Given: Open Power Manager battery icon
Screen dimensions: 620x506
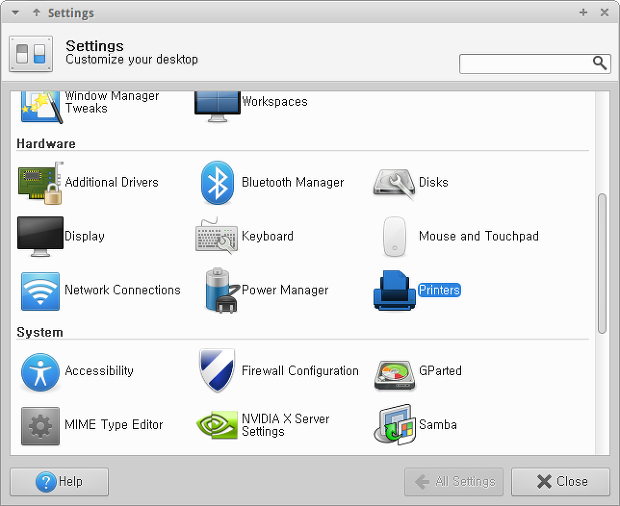Looking at the screenshot, I should [221, 291].
